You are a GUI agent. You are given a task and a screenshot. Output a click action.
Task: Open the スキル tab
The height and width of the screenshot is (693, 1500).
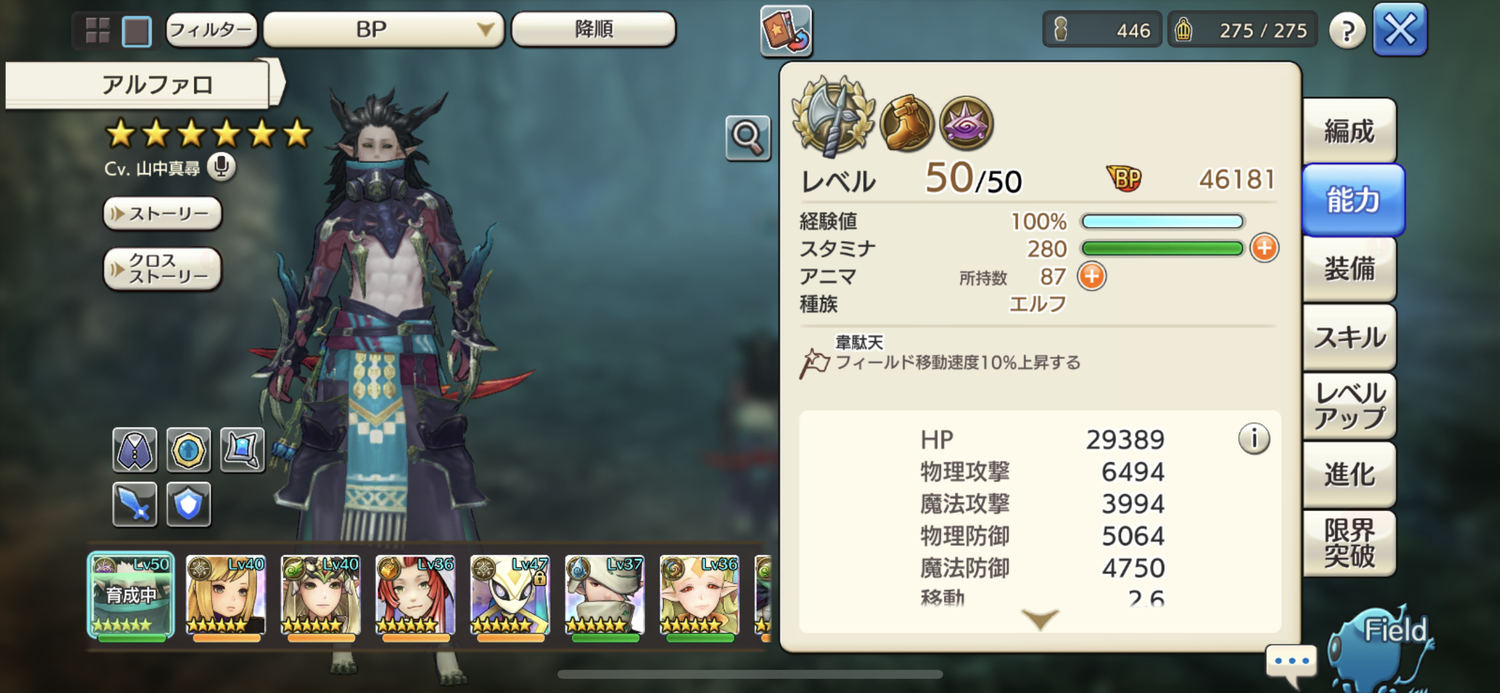pyautogui.click(x=1349, y=337)
